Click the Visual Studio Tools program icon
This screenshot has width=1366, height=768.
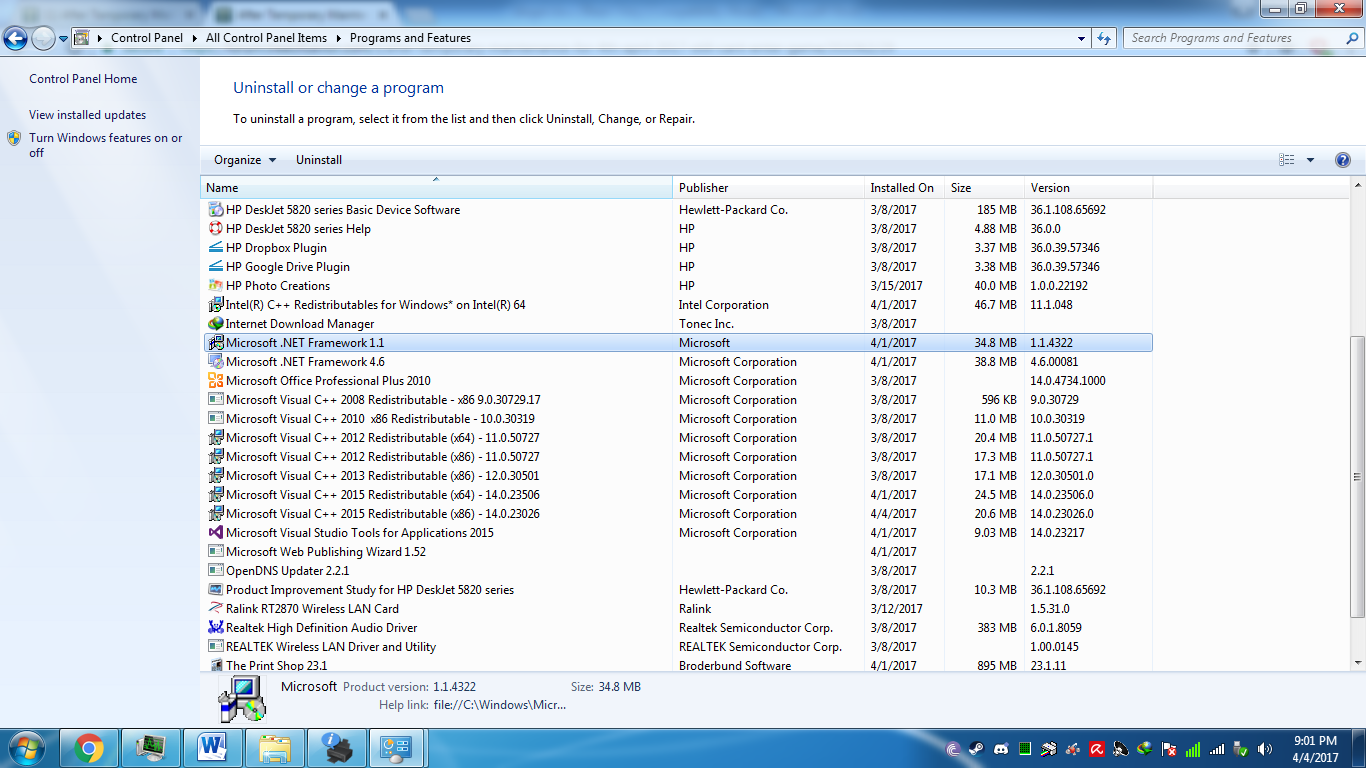(x=215, y=533)
